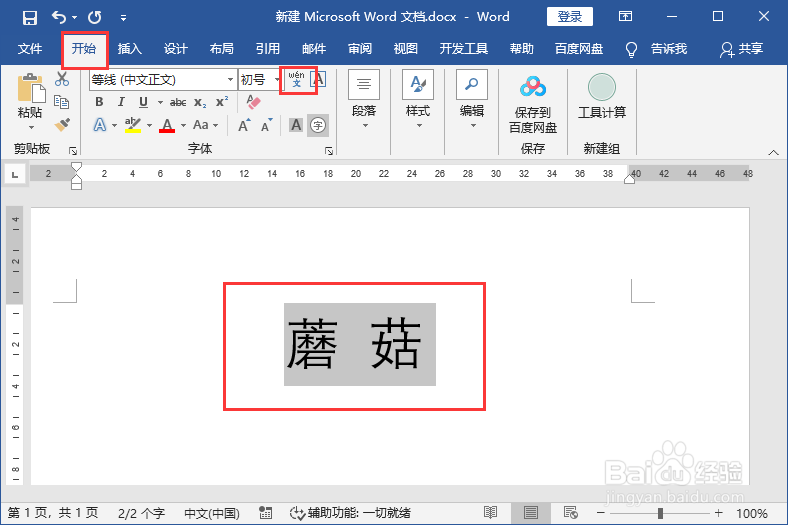
Task: Collapse the ribbon with the up chevron
Action: coord(773,152)
